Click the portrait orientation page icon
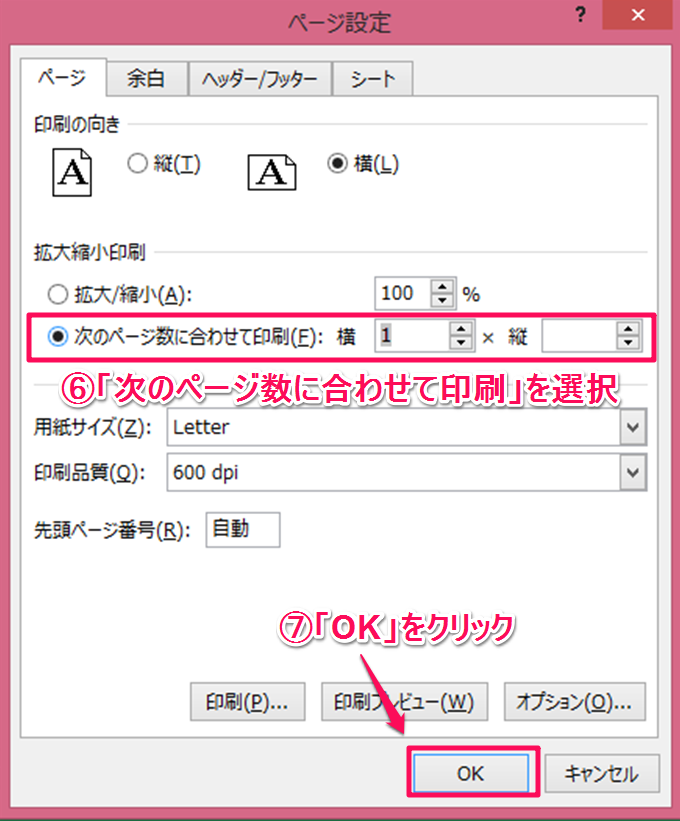This screenshot has width=680, height=821. (x=72, y=172)
